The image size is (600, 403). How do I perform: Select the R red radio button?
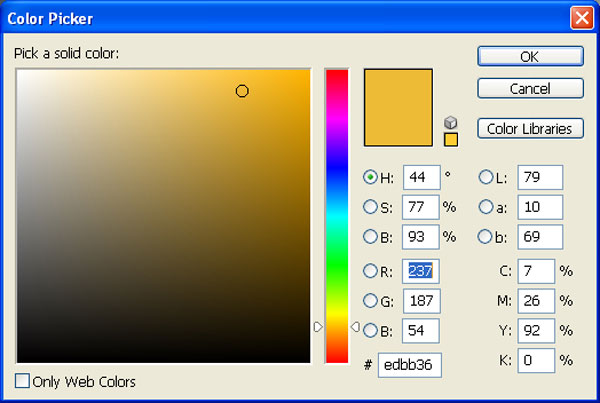click(x=371, y=271)
